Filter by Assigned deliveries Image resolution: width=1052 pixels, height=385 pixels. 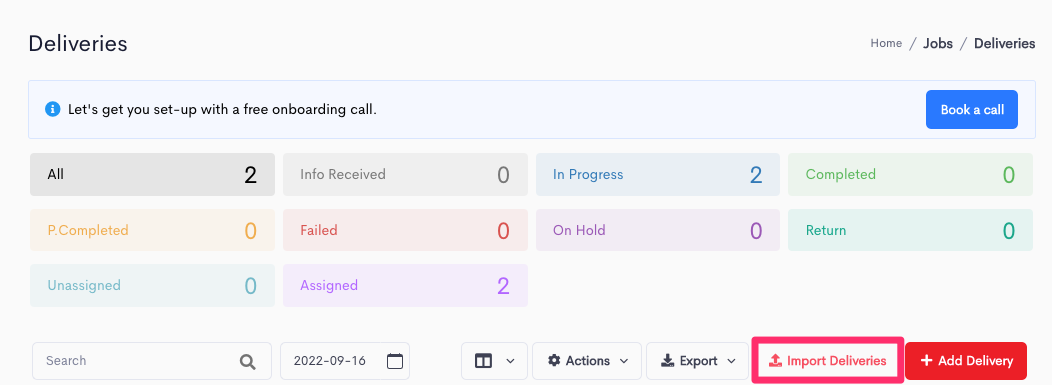click(405, 286)
